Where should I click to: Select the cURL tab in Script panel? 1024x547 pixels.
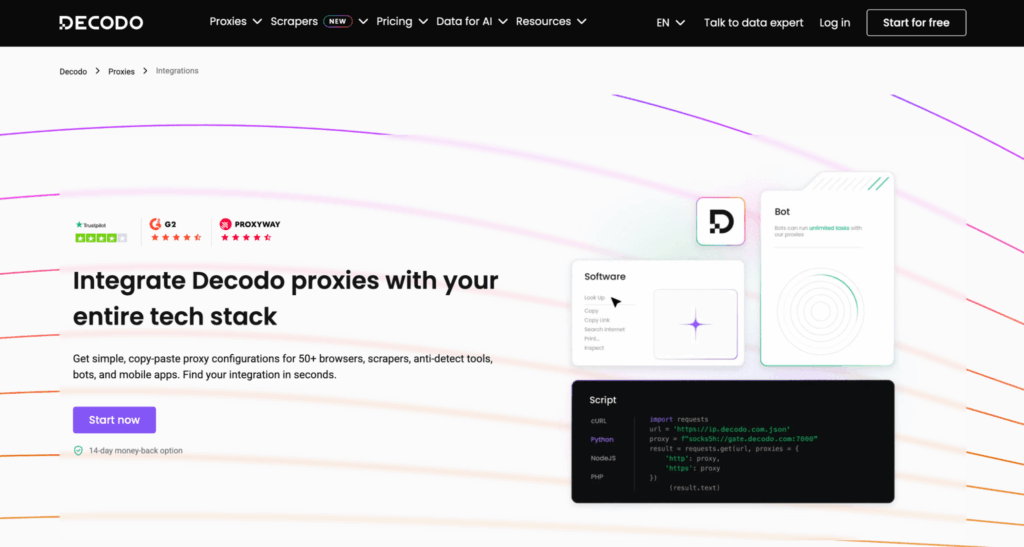(599, 421)
